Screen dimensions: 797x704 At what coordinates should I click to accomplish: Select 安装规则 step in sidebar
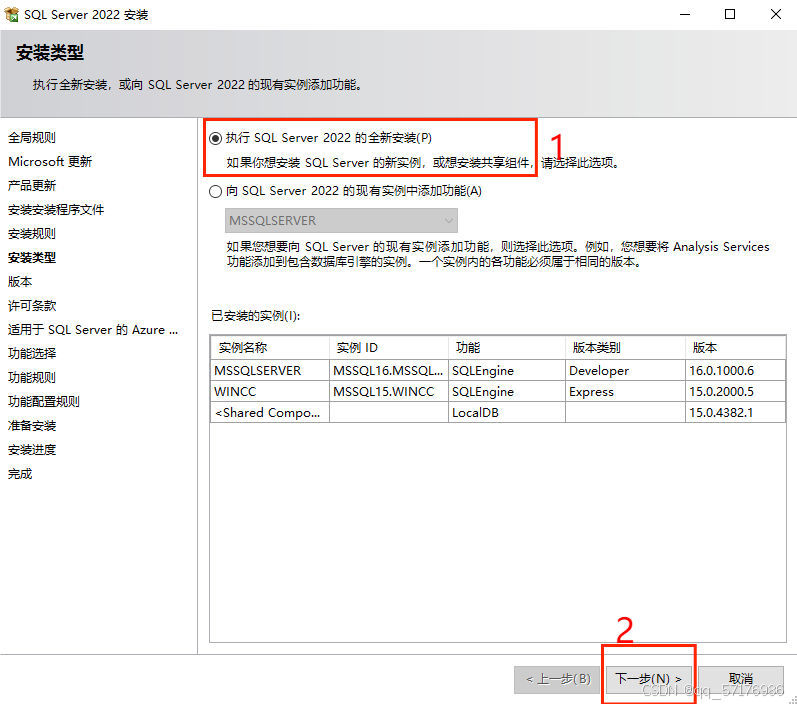tap(32, 234)
